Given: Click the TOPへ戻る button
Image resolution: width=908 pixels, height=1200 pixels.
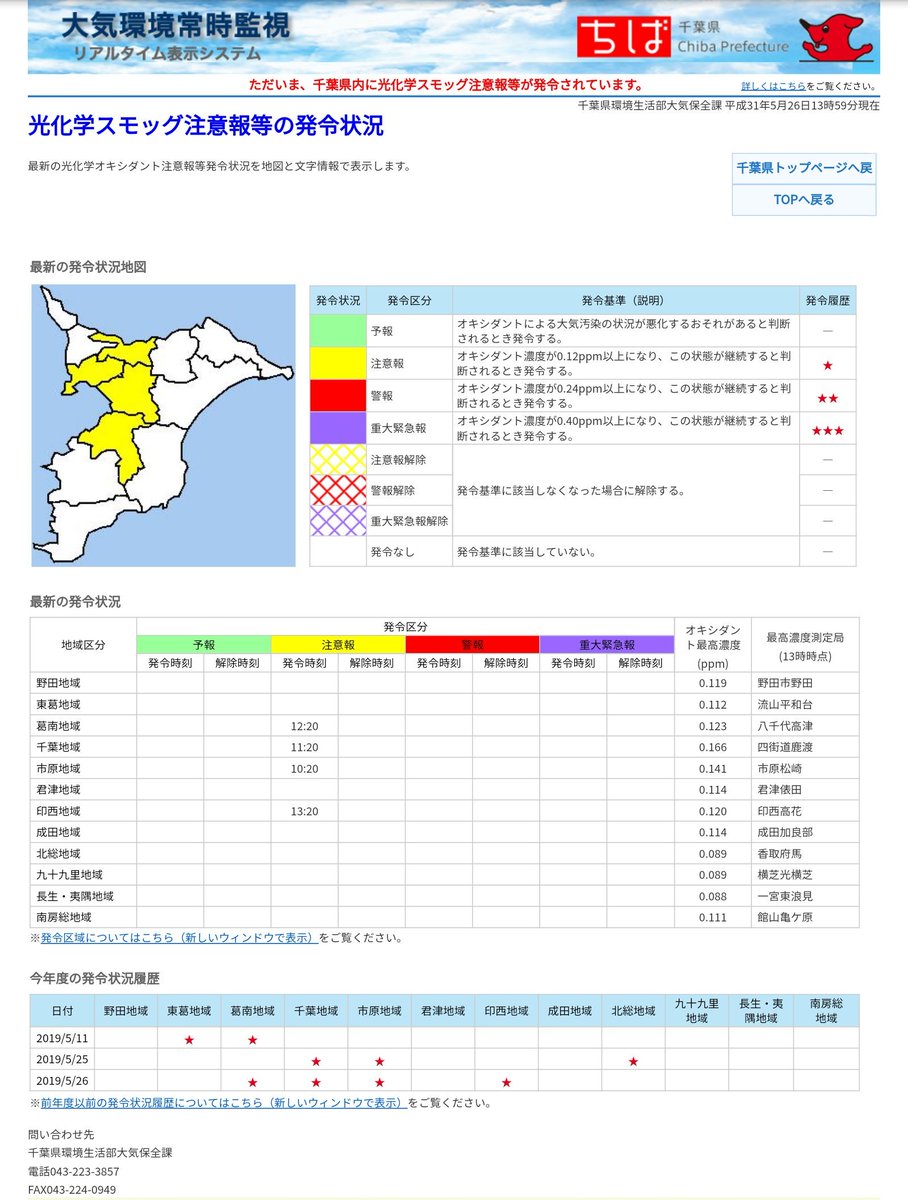Looking at the screenshot, I should (804, 200).
